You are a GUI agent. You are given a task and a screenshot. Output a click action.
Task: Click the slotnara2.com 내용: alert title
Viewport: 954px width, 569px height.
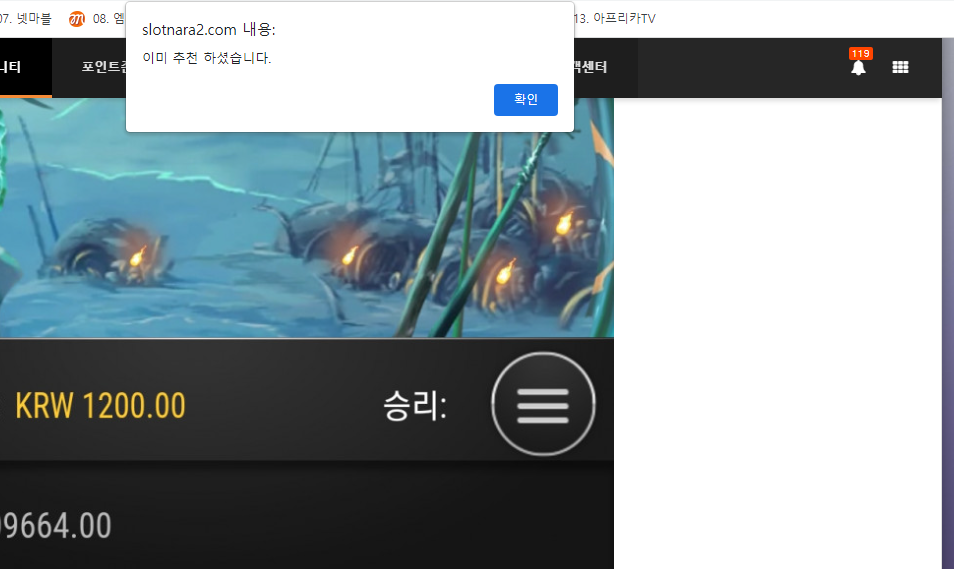tap(209, 29)
